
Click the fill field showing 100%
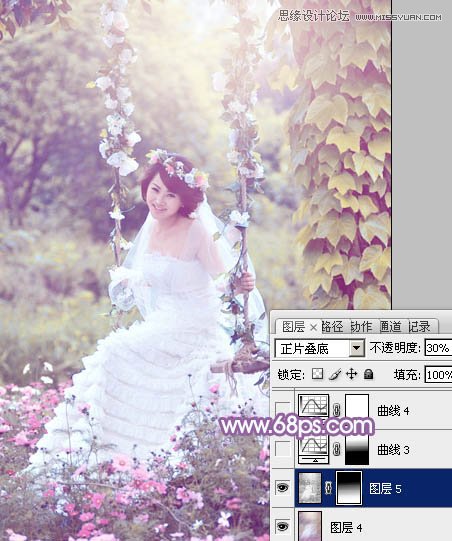coord(438,375)
